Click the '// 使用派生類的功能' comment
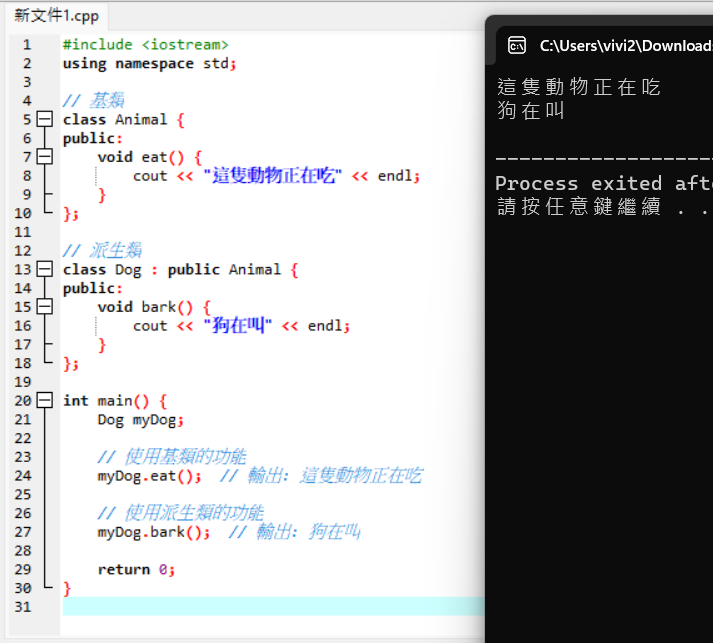The image size is (713, 643). pos(181,513)
